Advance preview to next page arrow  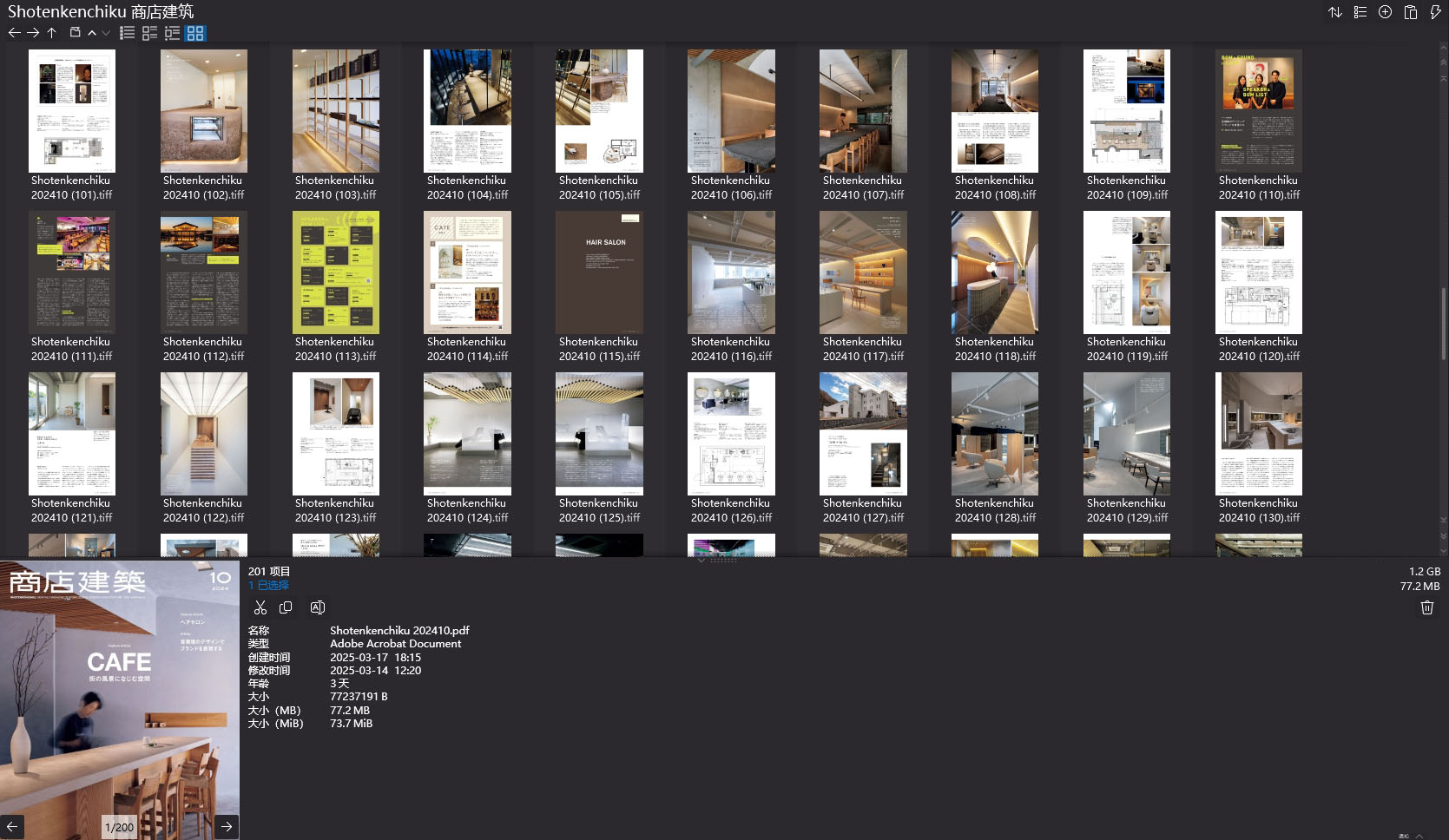click(226, 826)
